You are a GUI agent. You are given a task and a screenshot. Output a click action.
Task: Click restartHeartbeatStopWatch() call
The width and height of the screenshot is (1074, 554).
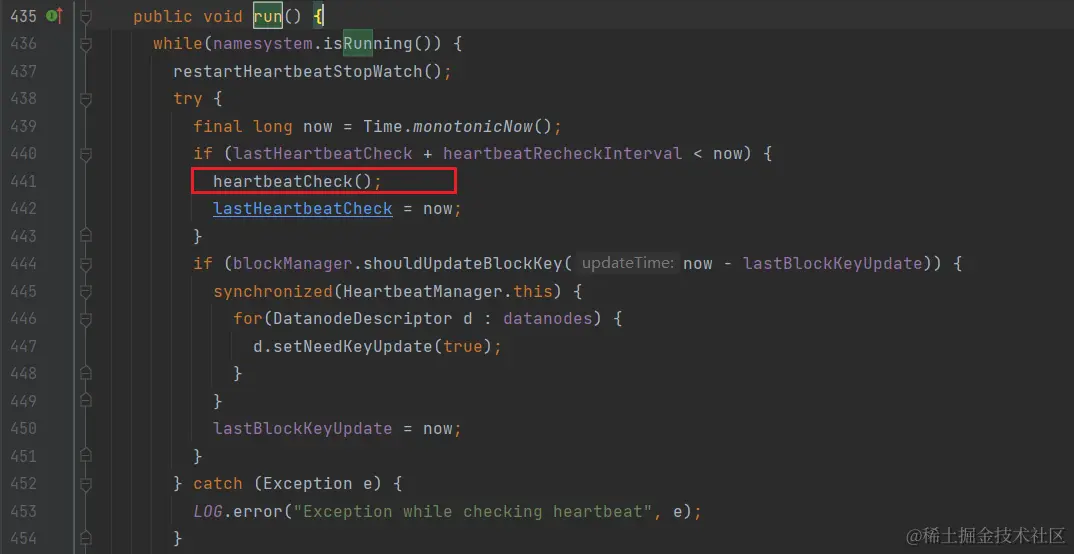coord(308,71)
